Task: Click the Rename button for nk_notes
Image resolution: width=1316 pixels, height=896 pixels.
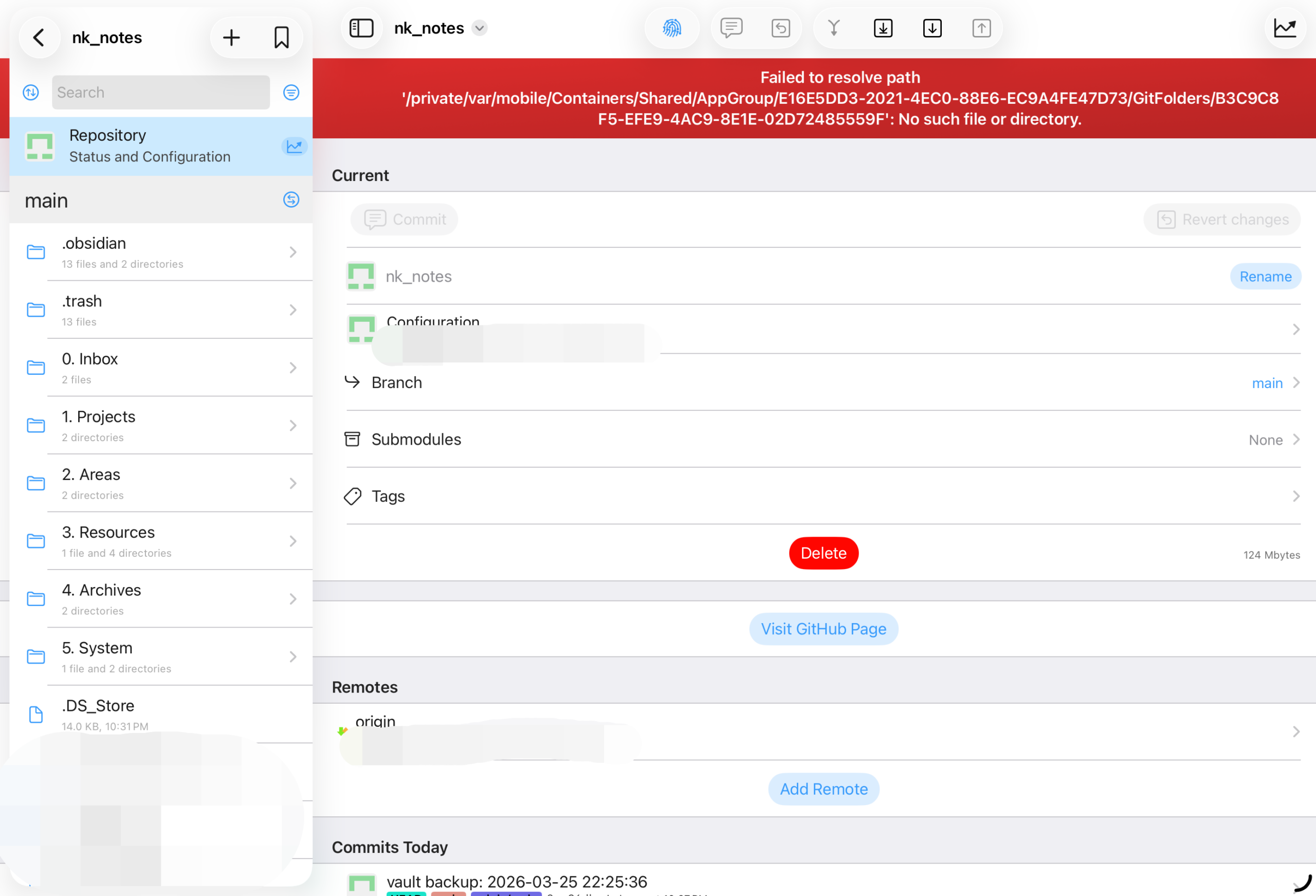Action: 1265,277
